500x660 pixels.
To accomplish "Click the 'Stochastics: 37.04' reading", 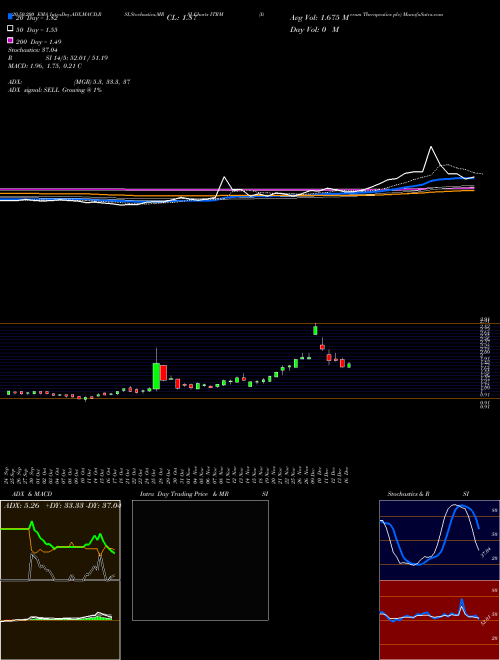I will (32, 50).
